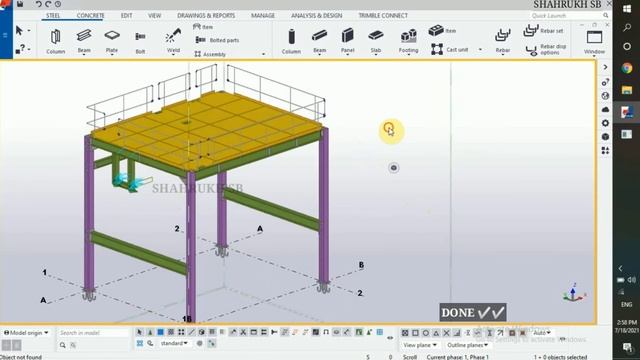Open the ANALYSIS & DESIGN tab

[x=316, y=16]
